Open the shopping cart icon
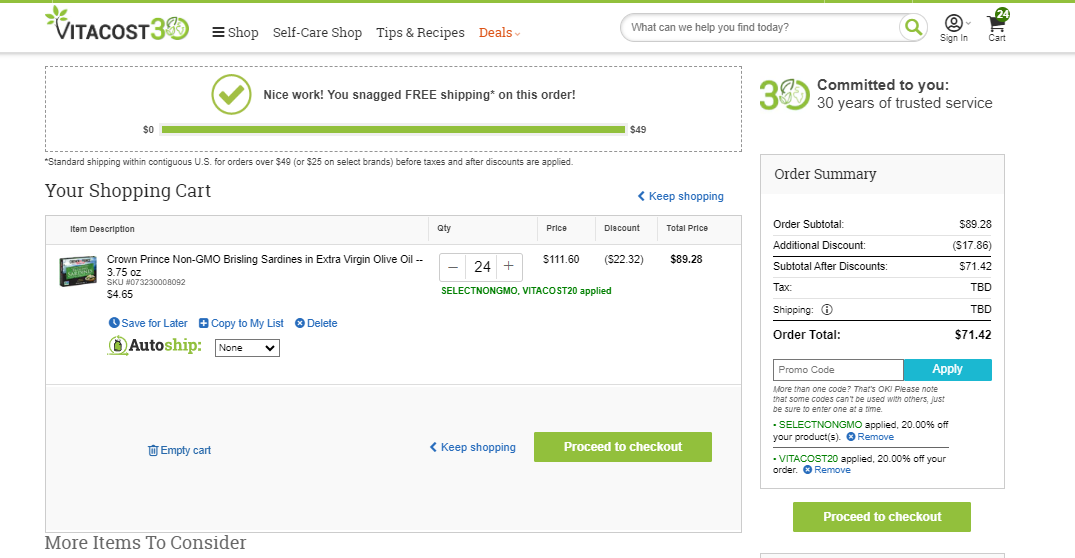 pos(997,27)
